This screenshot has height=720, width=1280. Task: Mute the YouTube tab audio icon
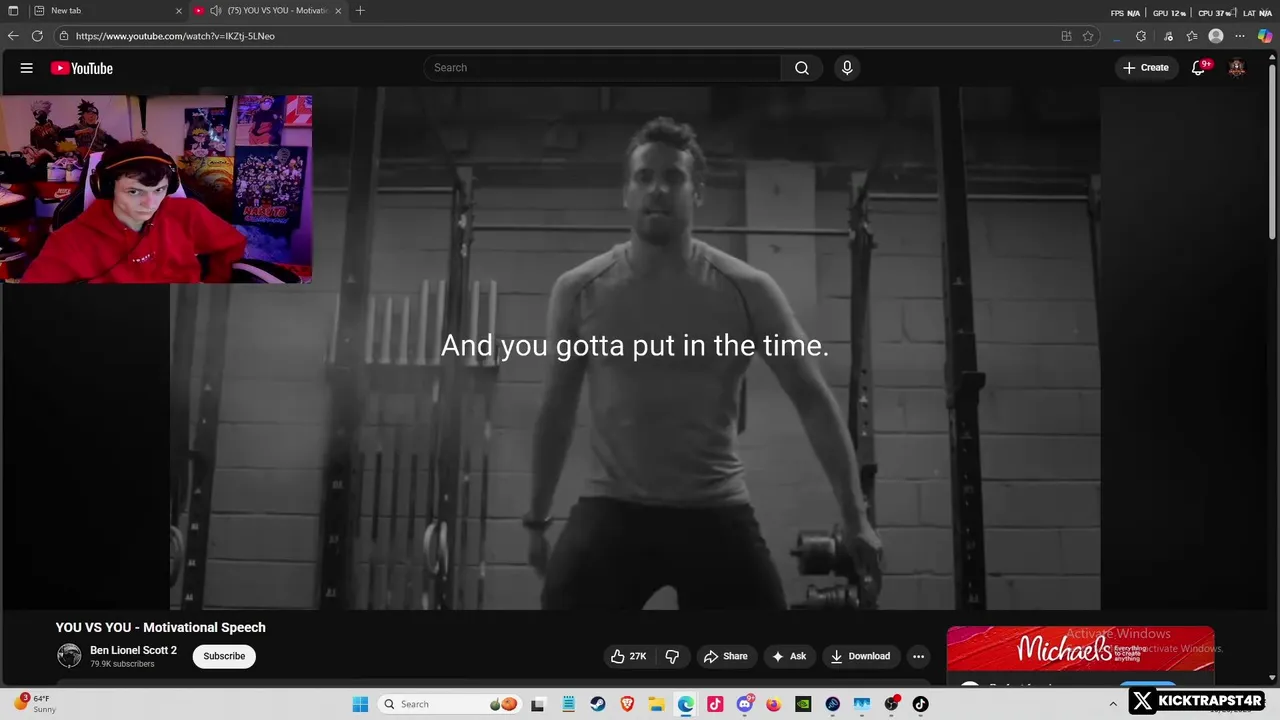tap(216, 10)
